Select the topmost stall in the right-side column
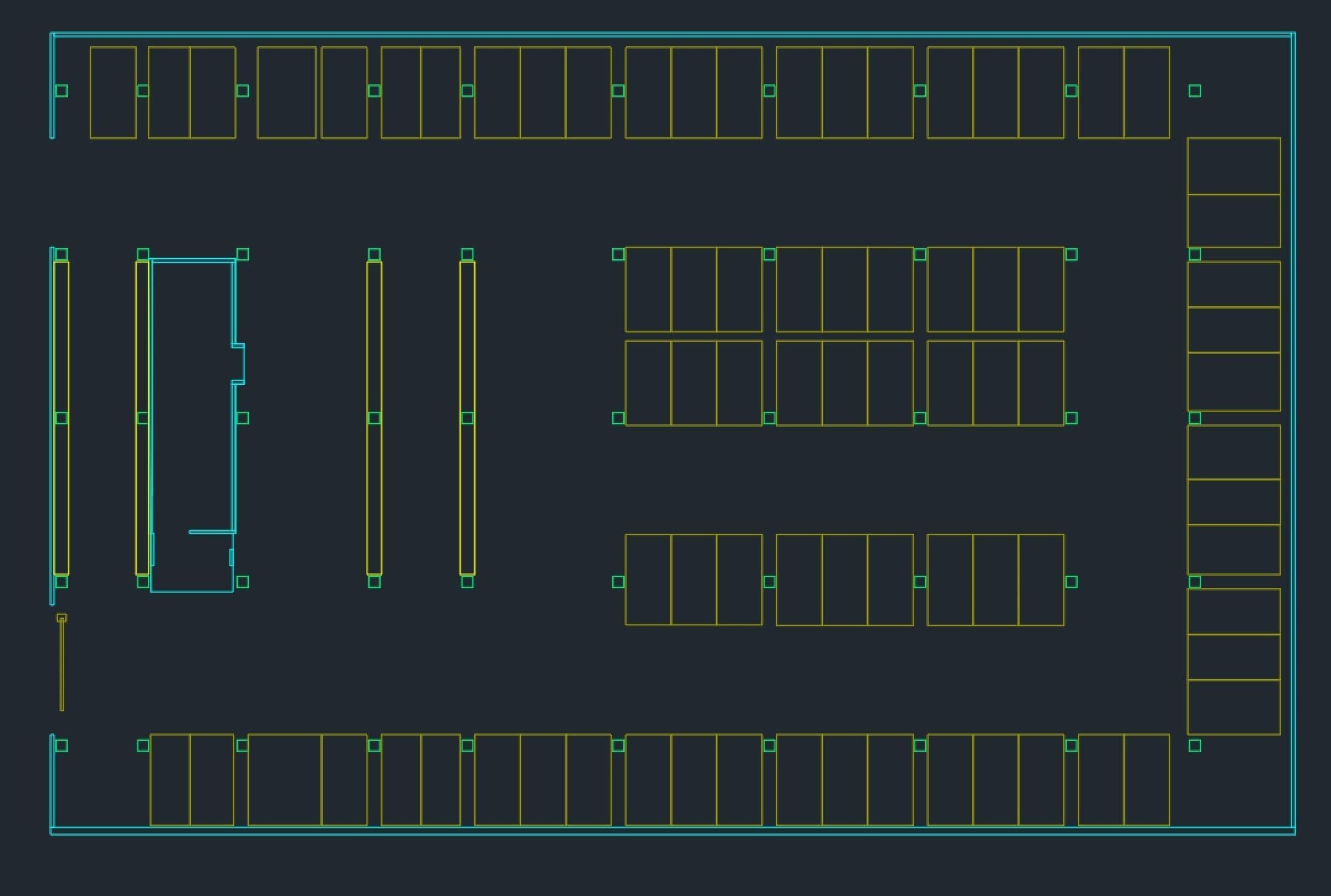1331x896 pixels. tap(1234, 166)
